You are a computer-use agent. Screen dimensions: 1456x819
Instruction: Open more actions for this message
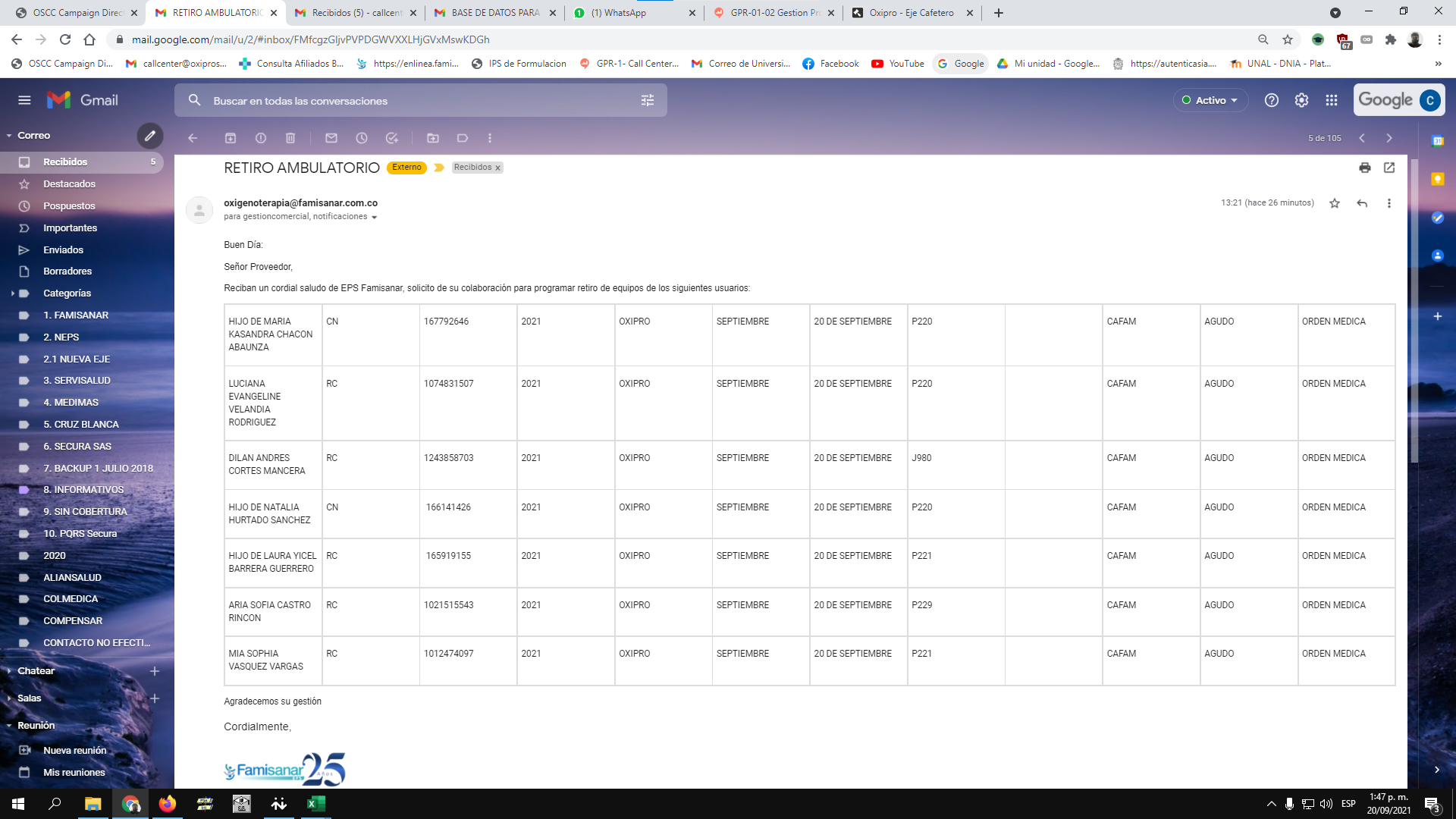click(x=1389, y=203)
